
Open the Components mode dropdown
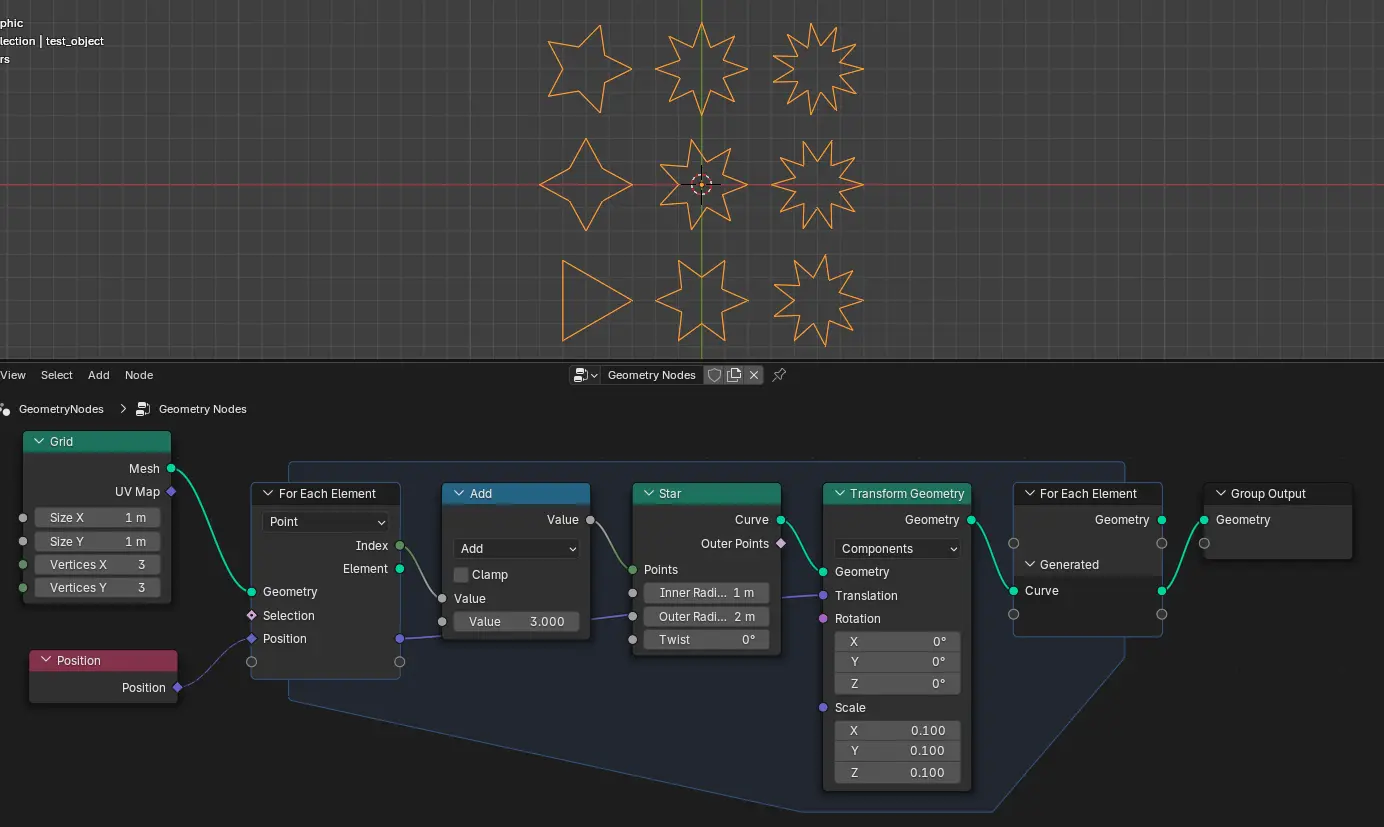(897, 549)
